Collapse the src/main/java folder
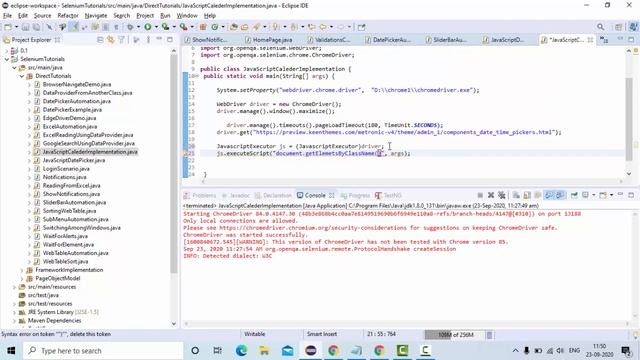The image size is (640, 360). (x=15, y=68)
